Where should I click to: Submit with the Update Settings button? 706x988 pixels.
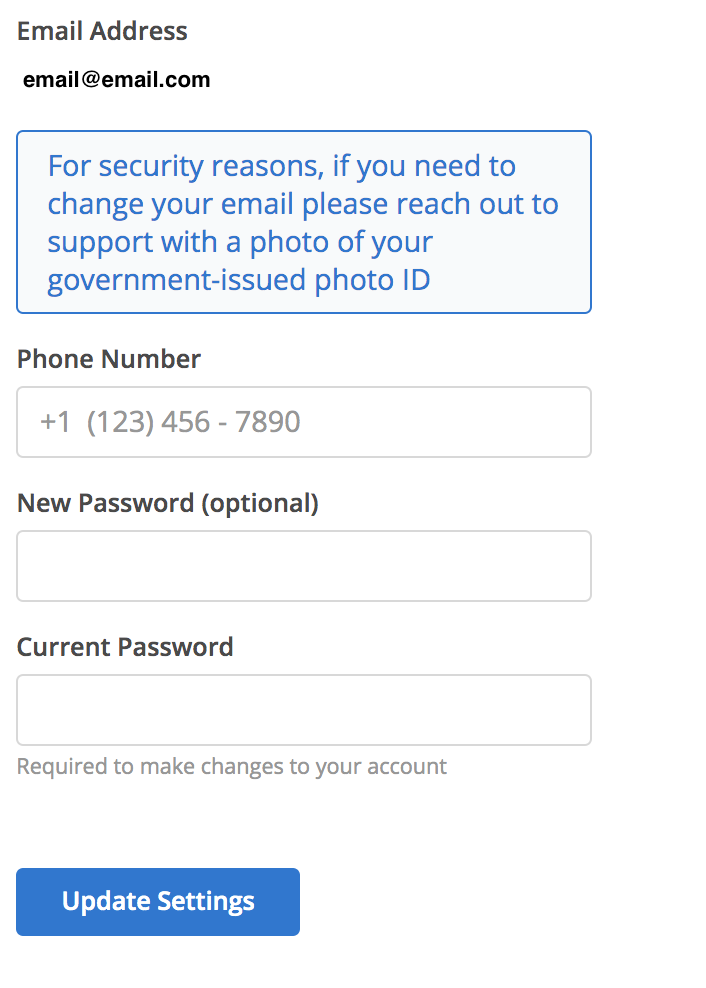pyautogui.click(x=158, y=902)
